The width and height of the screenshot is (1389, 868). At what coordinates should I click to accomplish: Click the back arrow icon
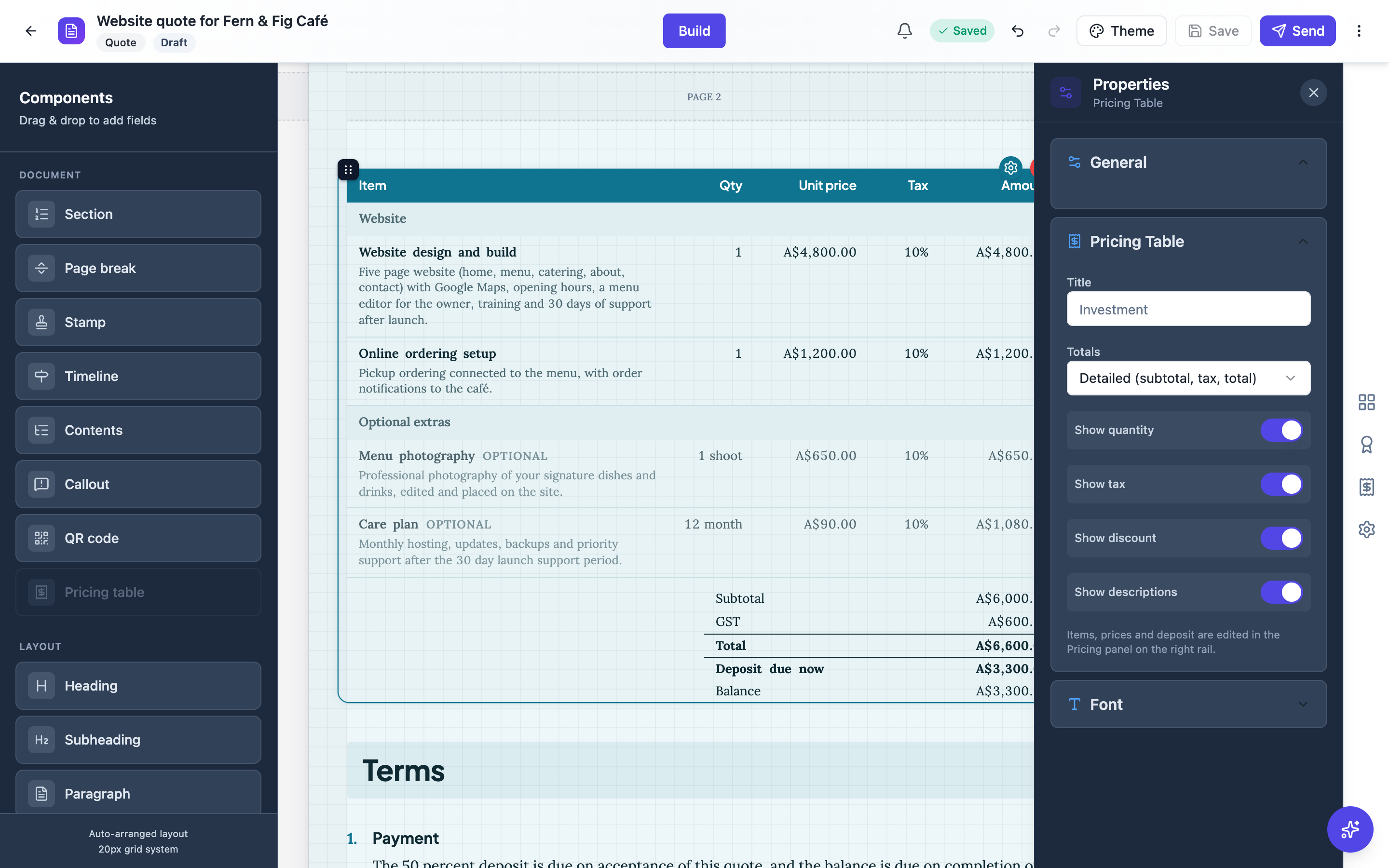(x=31, y=31)
